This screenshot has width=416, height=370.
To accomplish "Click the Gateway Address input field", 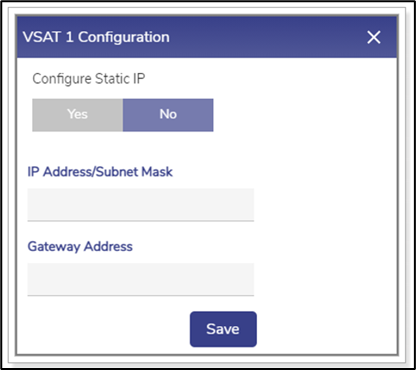I will click(x=141, y=279).
